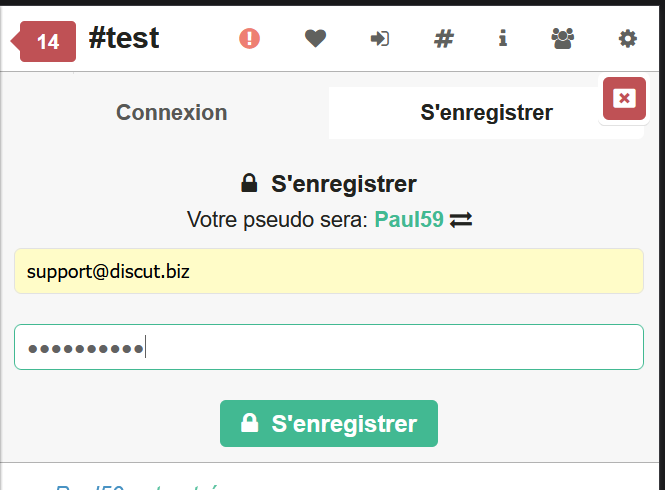Image resolution: width=665 pixels, height=490 pixels.
Task: Close the panel with red X button
Action: (x=624, y=98)
